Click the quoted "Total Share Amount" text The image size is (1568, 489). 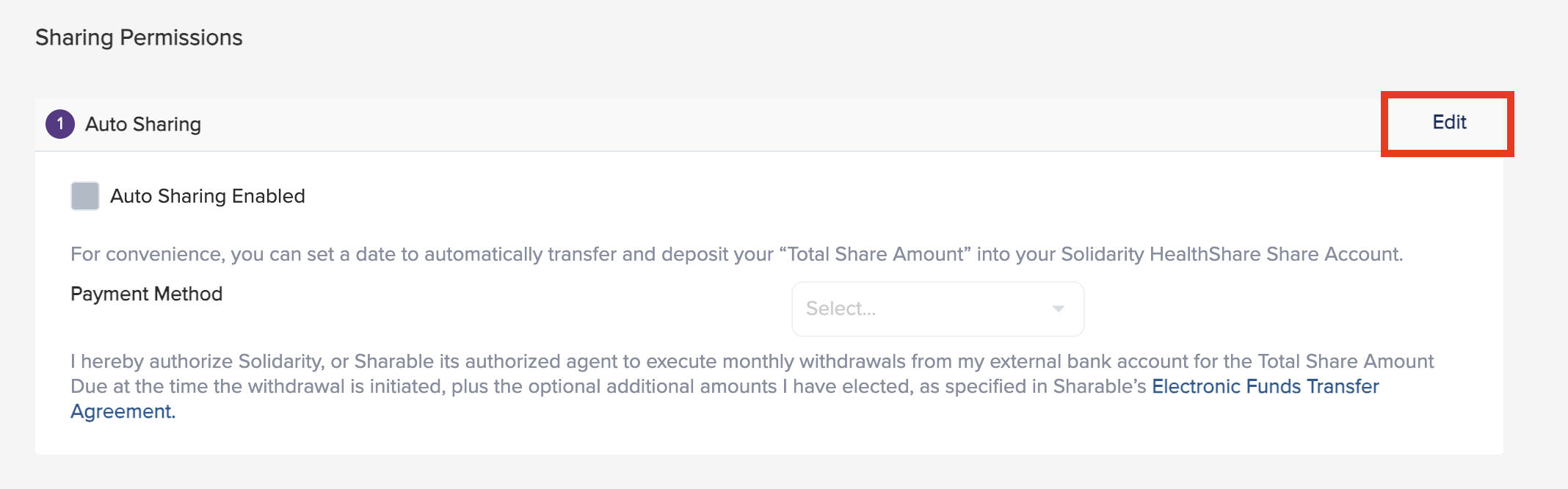click(x=875, y=254)
